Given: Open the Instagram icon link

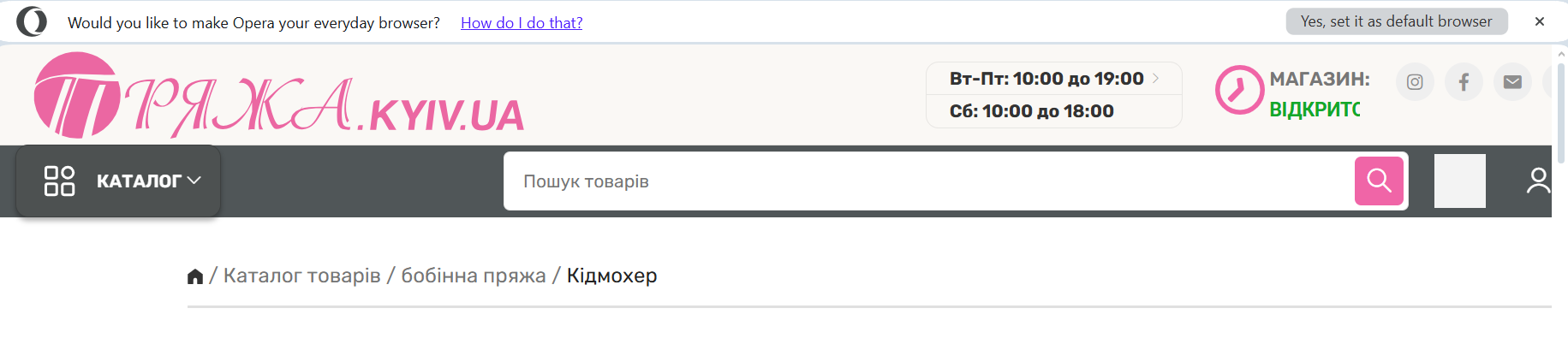Looking at the screenshot, I should pos(1415,82).
